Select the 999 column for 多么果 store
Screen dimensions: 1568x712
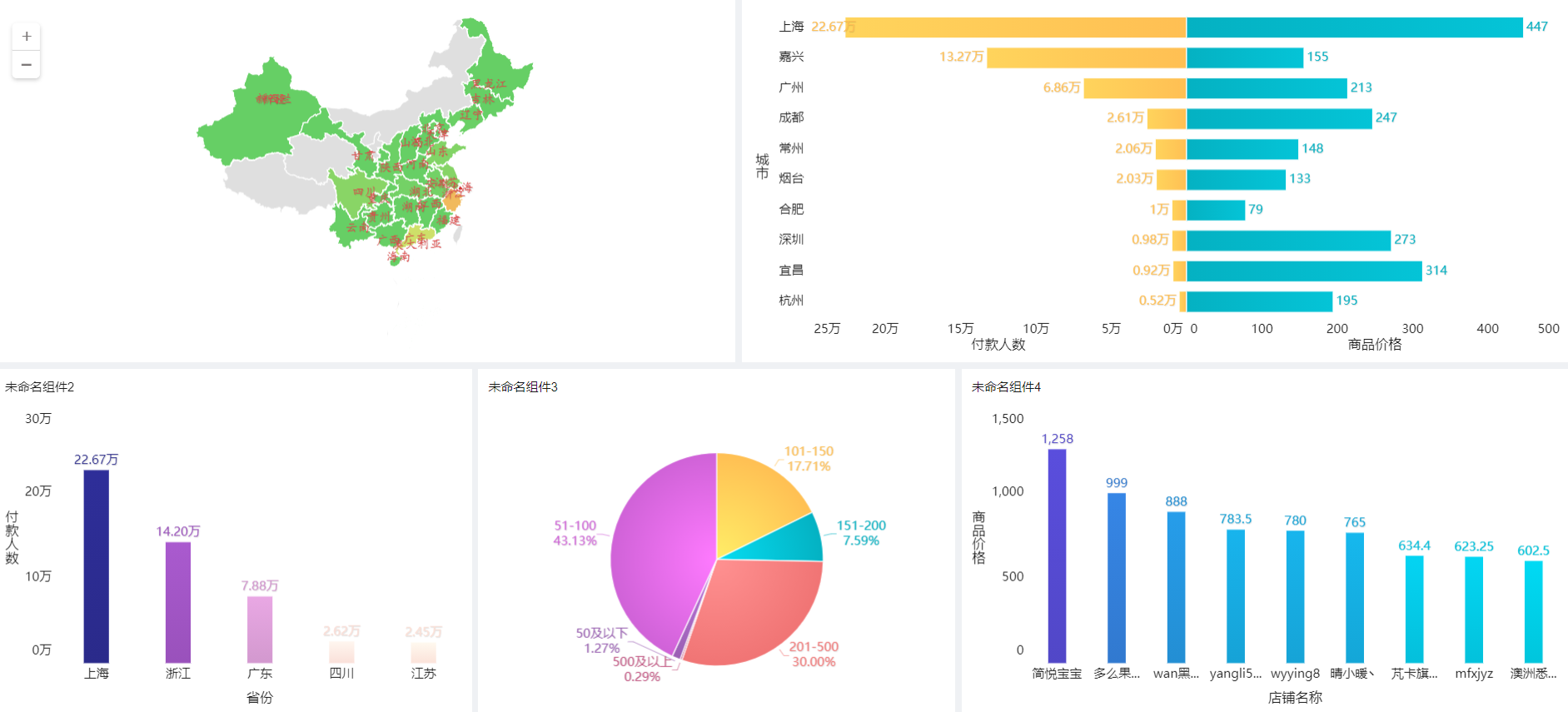[1117, 578]
